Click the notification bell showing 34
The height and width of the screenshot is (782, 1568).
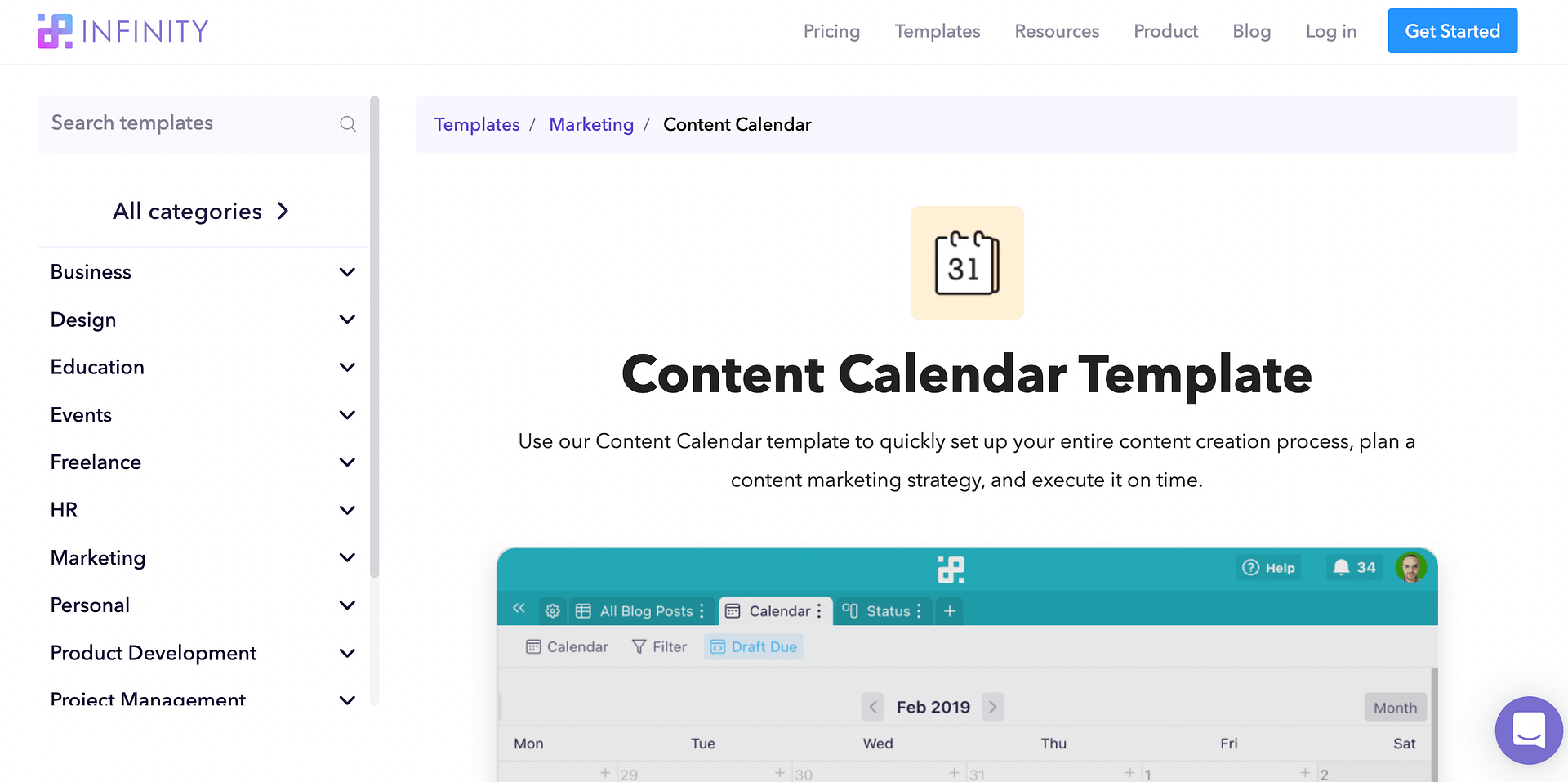coord(1343,567)
